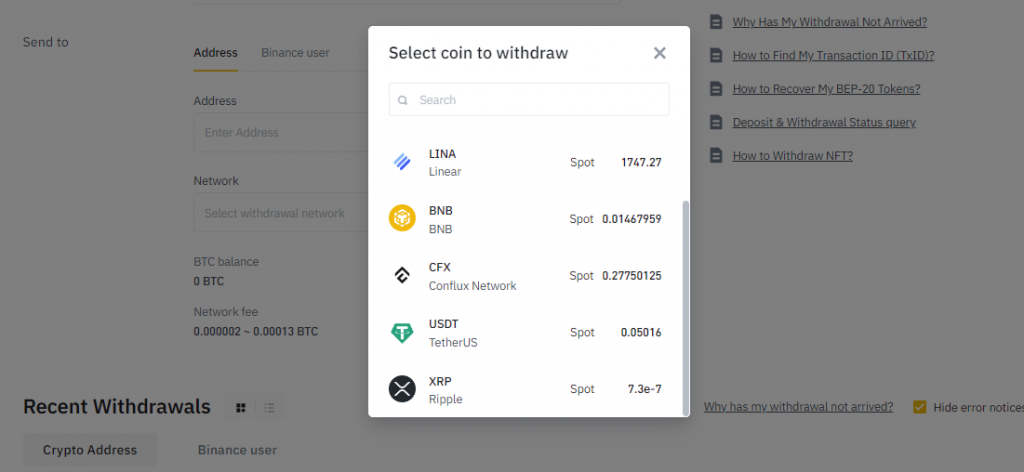Click the coin search input field

540,100
